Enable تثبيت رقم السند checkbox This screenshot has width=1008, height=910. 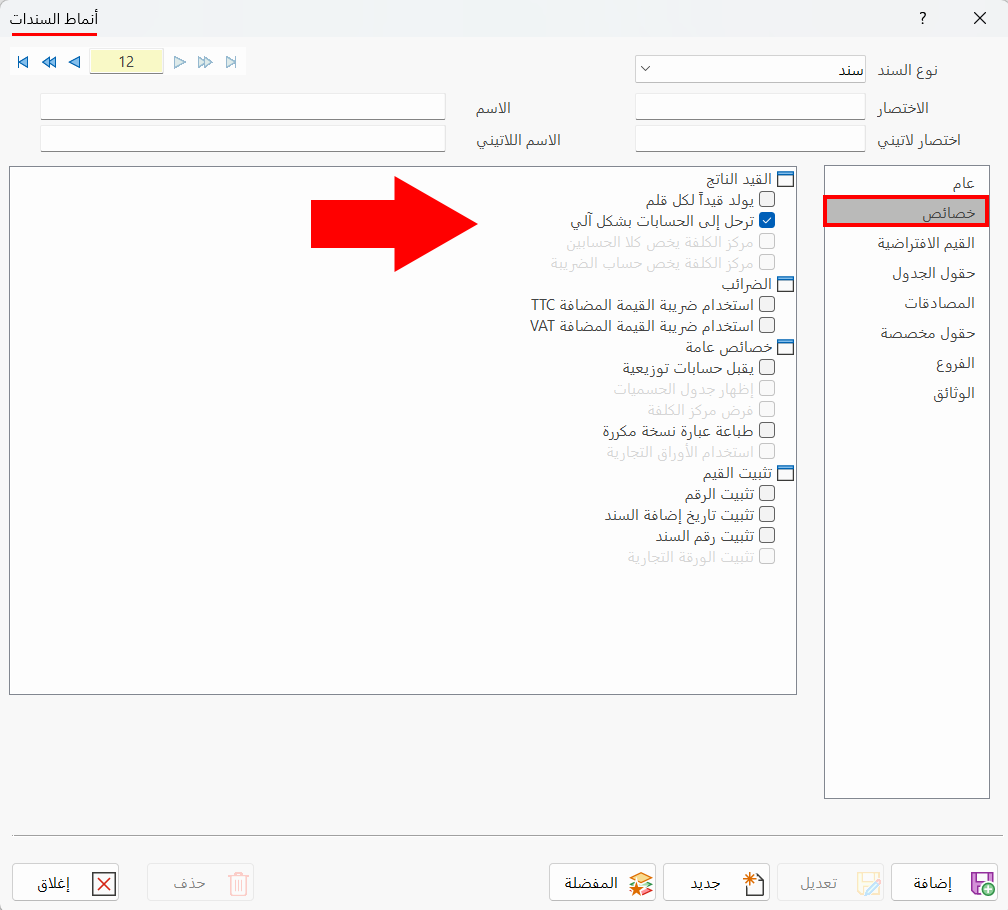pos(767,535)
